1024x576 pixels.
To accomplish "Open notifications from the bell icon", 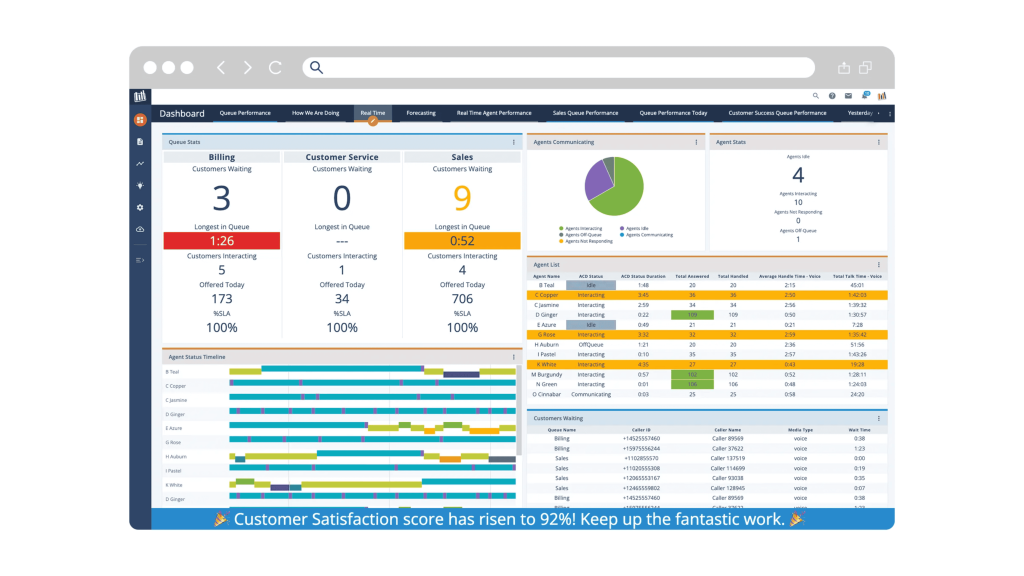I will coord(865,96).
